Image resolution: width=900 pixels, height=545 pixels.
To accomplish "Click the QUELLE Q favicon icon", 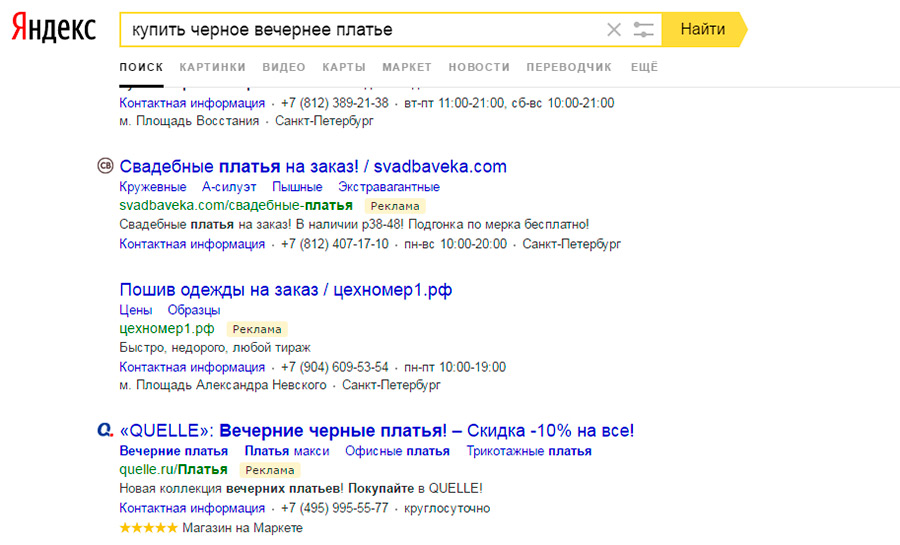I will pyautogui.click(x=105, y=430).
